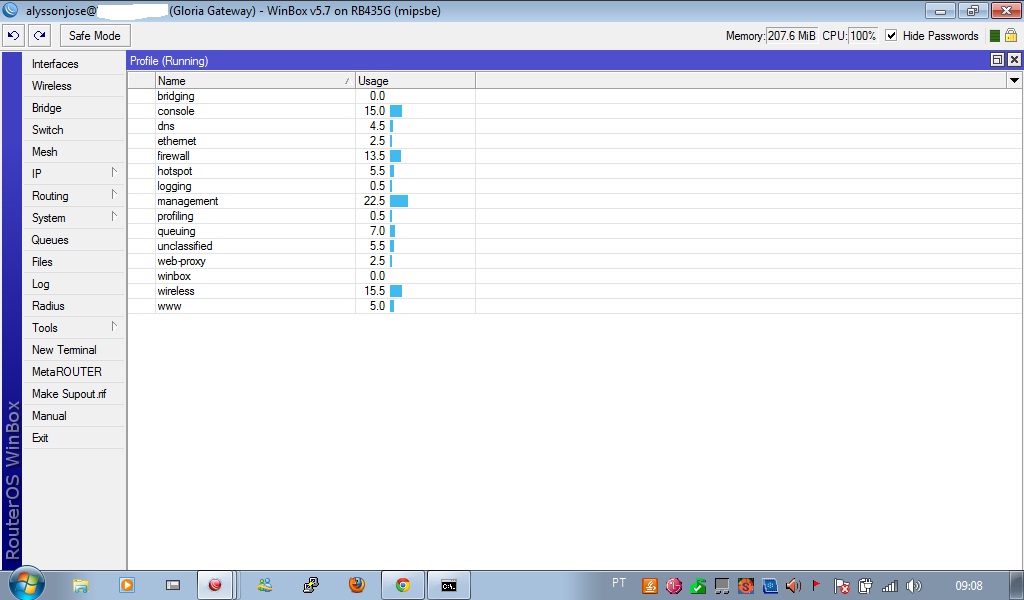Click the yellow padlock security icon

[1011, 35]
